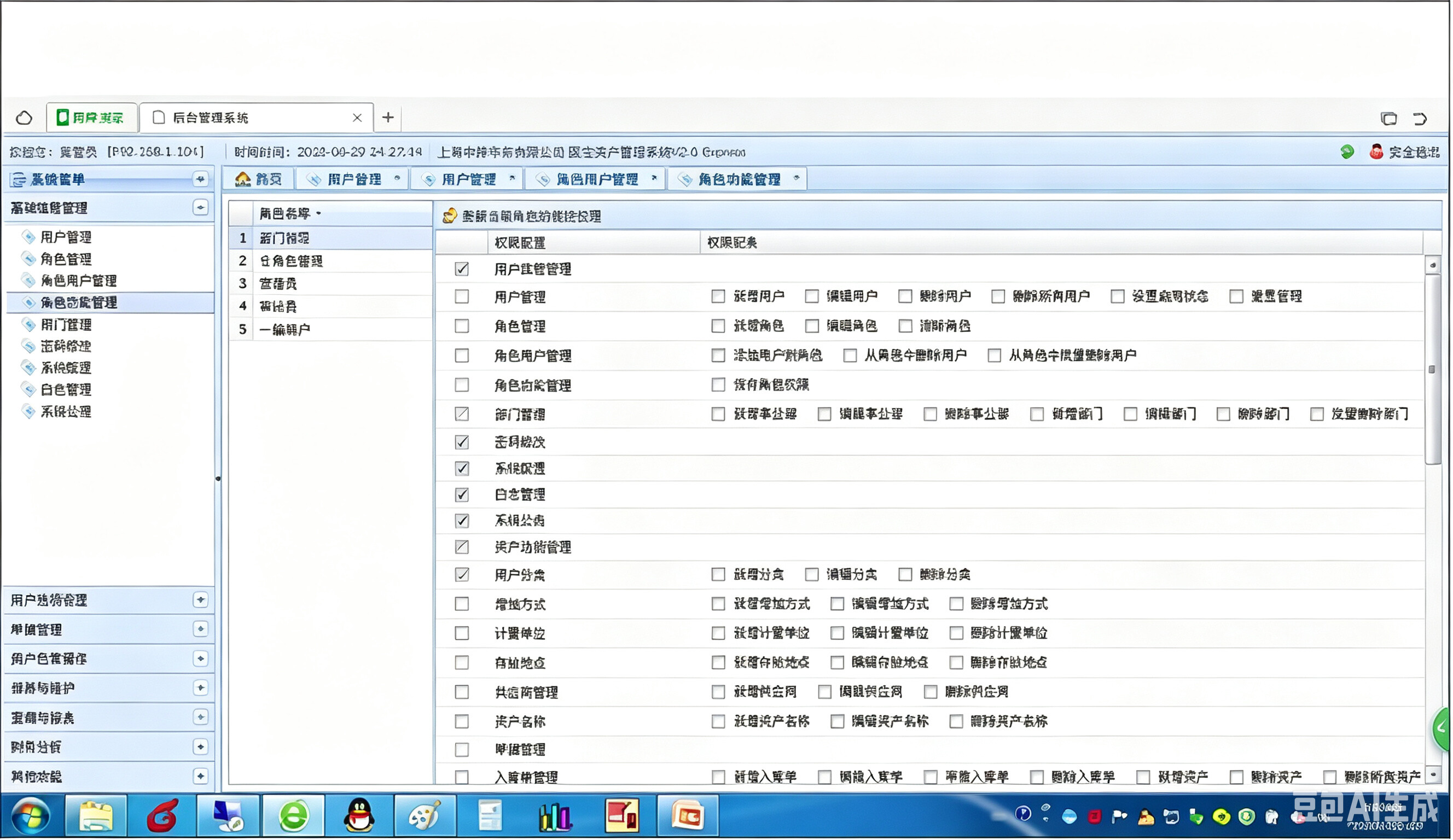
Task: Close the 角色功能管理 inner tab
Action: click(797, 178)
